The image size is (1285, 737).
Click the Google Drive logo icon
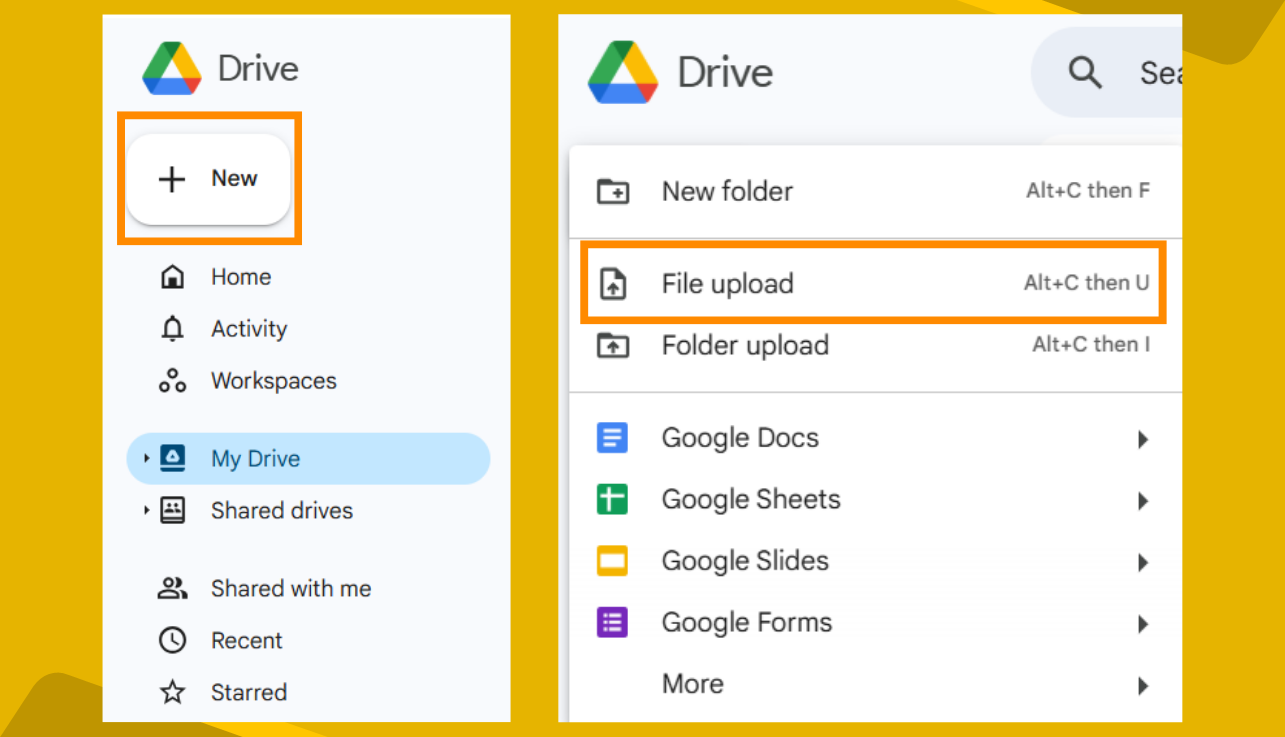tap(173, 67)
